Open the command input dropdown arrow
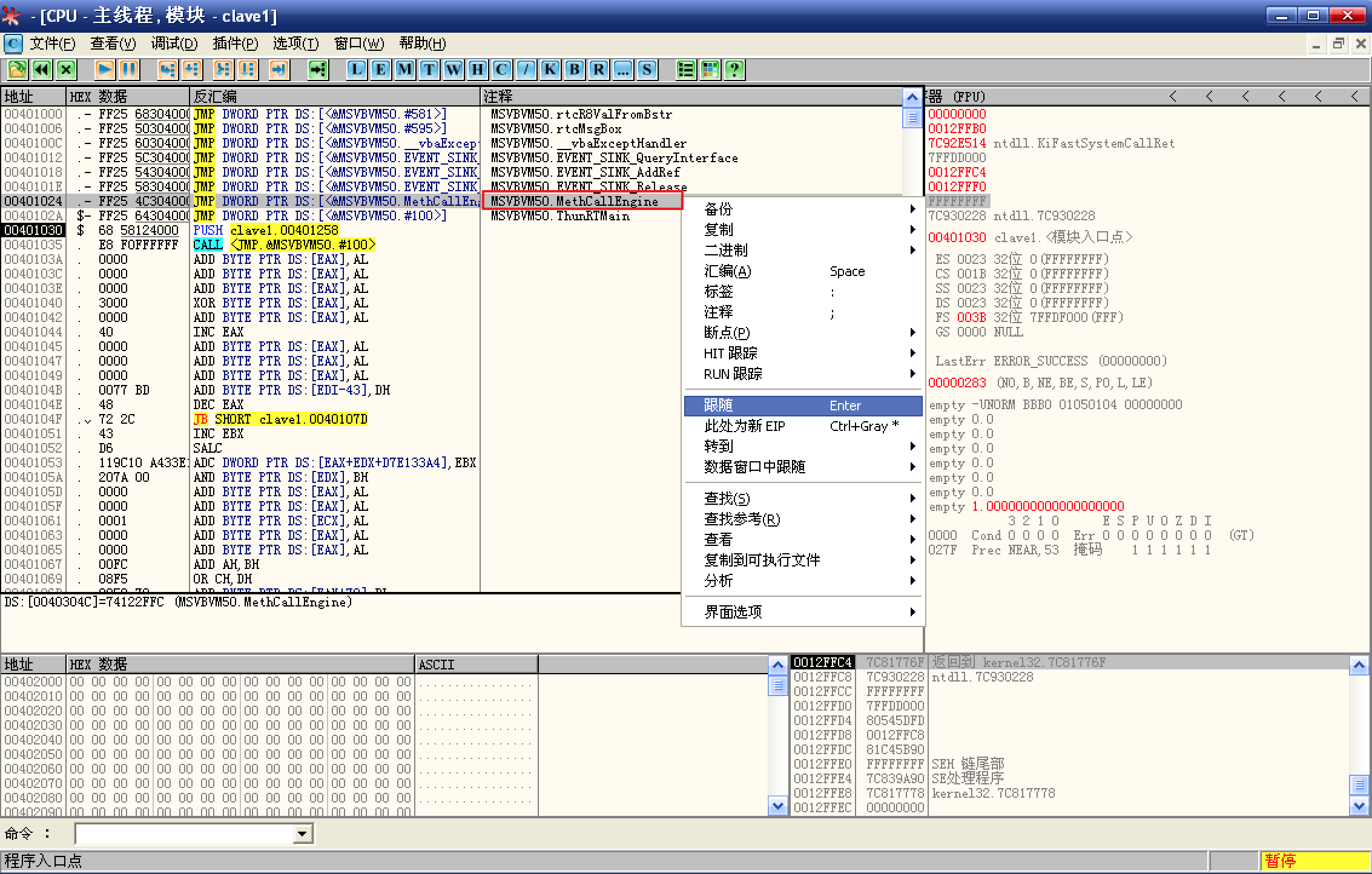1372x874 pixels. (x=302, y=834)
